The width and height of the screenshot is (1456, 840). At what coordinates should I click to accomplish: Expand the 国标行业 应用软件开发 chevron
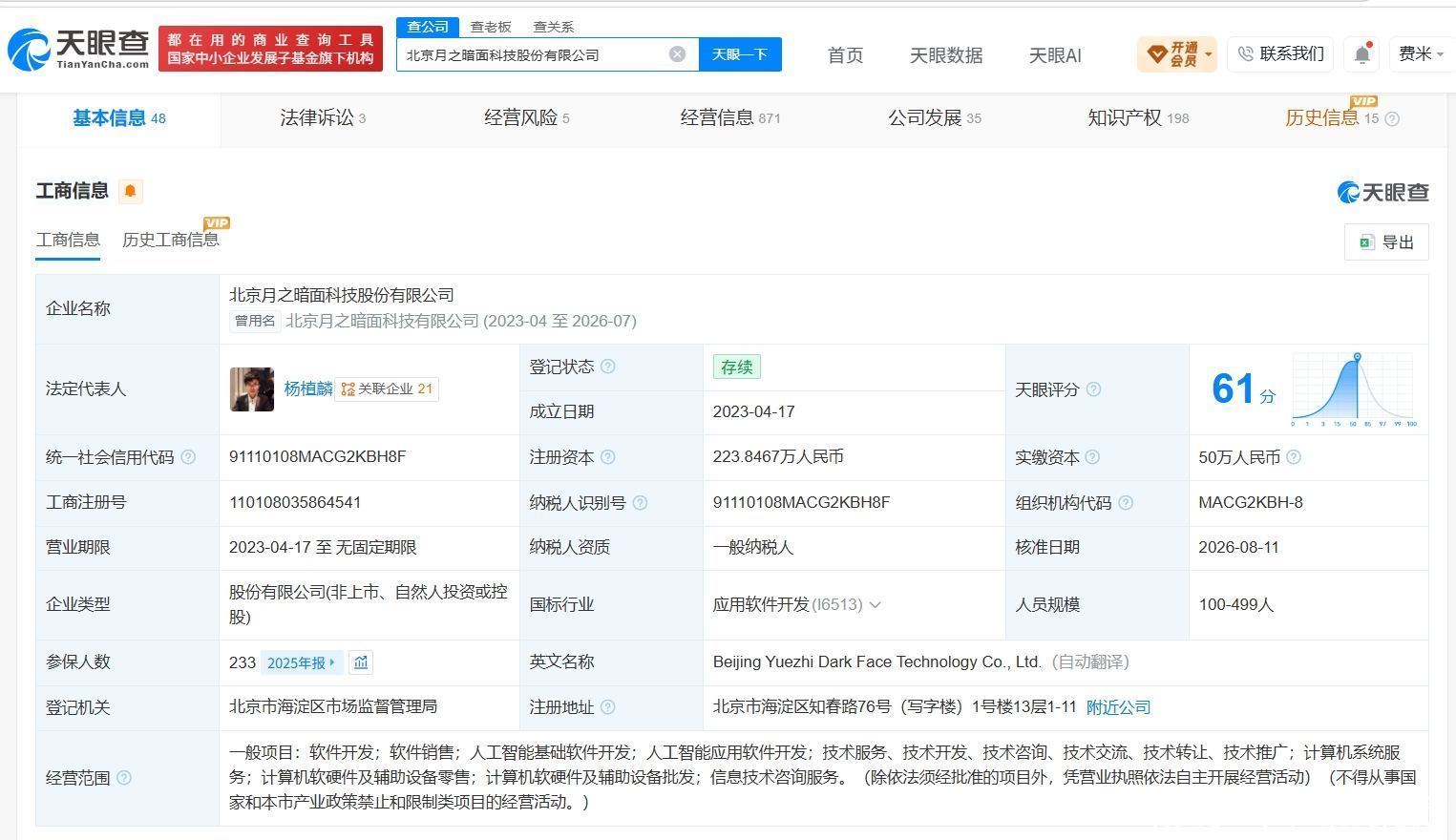click(x=875, y=605)
